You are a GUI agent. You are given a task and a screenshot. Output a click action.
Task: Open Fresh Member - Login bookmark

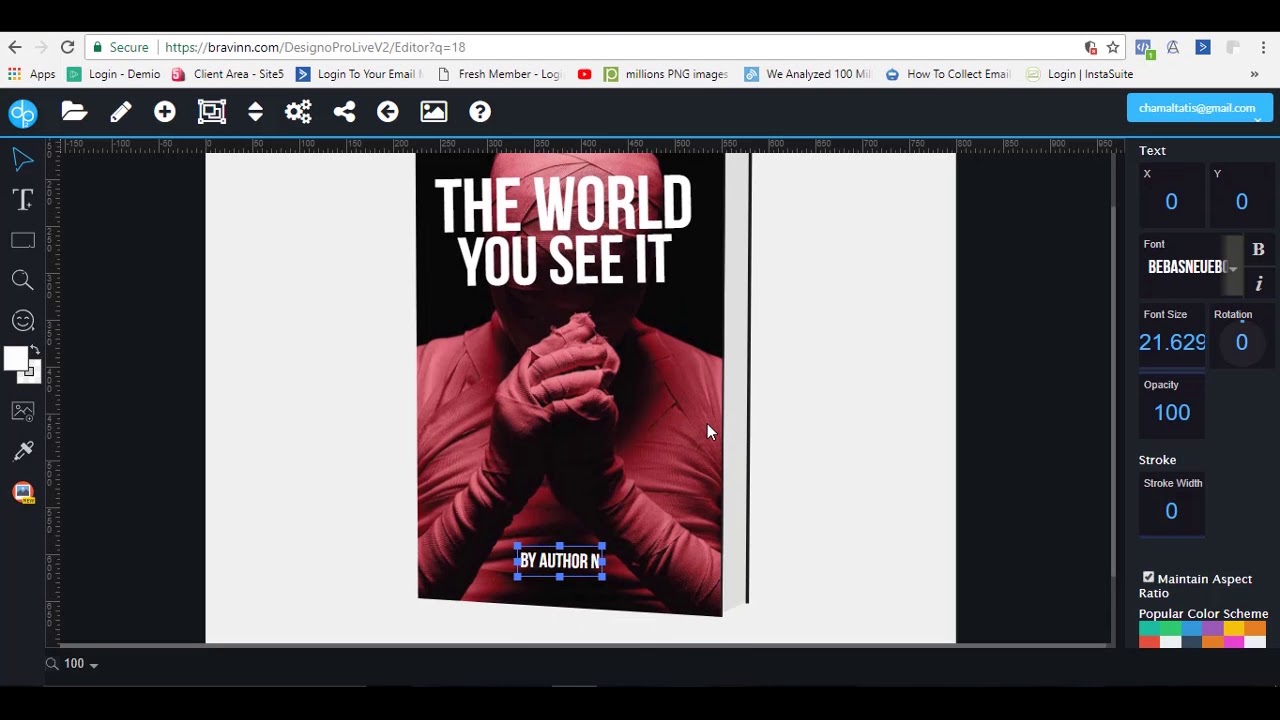click(x=499, y=74)
